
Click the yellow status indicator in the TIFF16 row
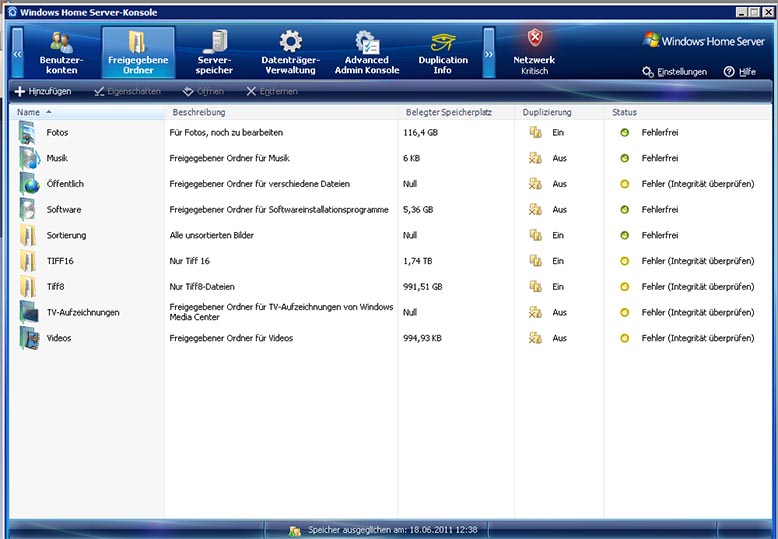click(x=625, y=261)
